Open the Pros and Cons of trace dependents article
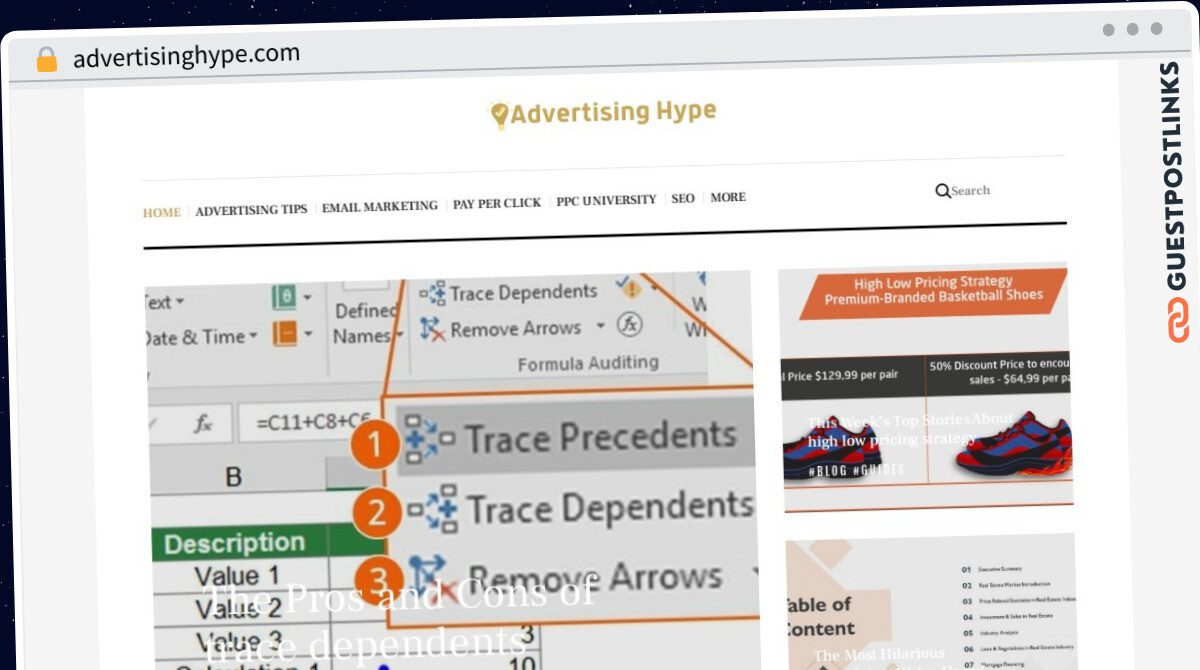The width and height of the screenshot is (1200, 670). 400,620
